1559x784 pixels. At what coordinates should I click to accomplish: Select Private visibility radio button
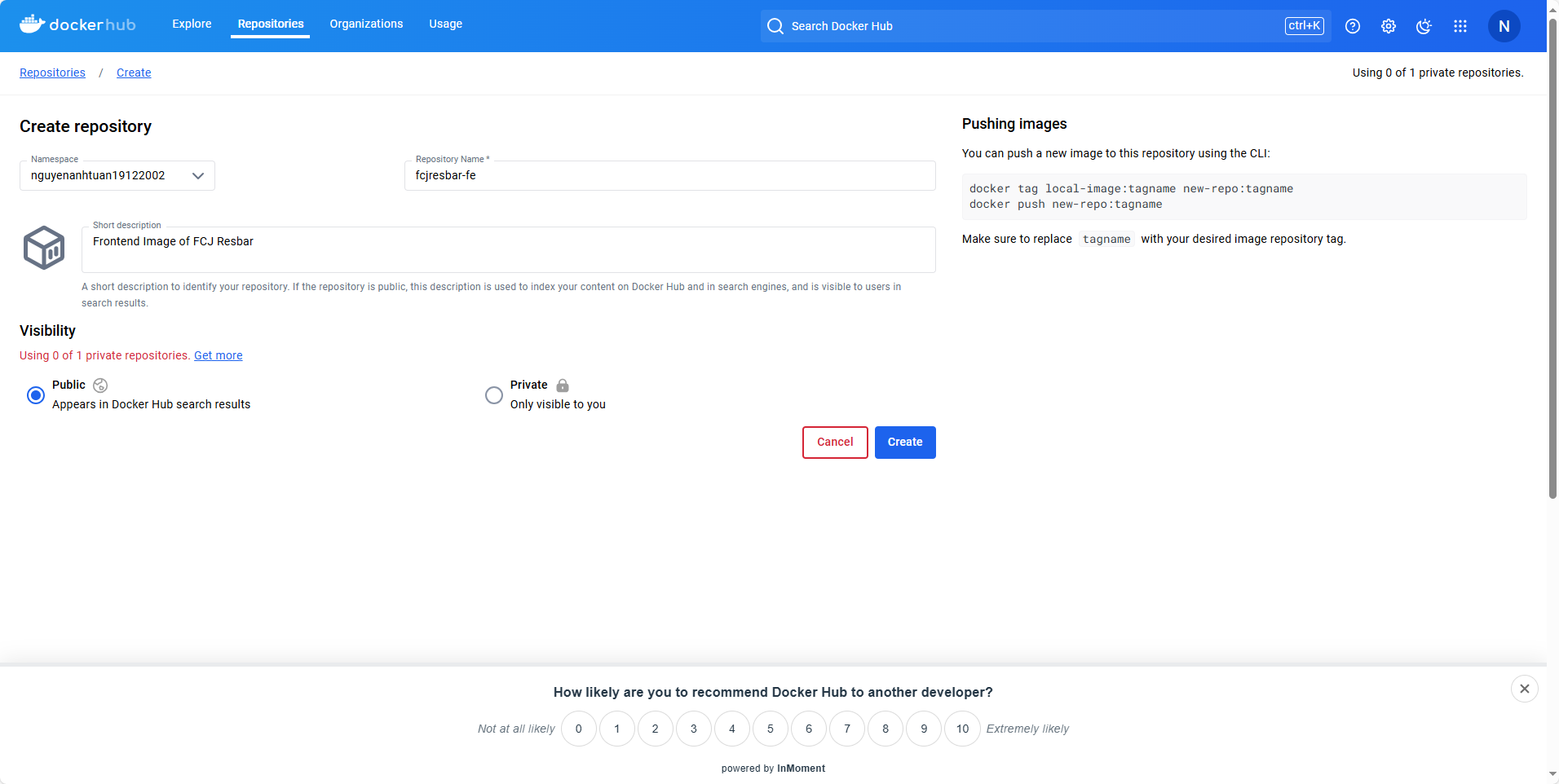tap(494, 395)
